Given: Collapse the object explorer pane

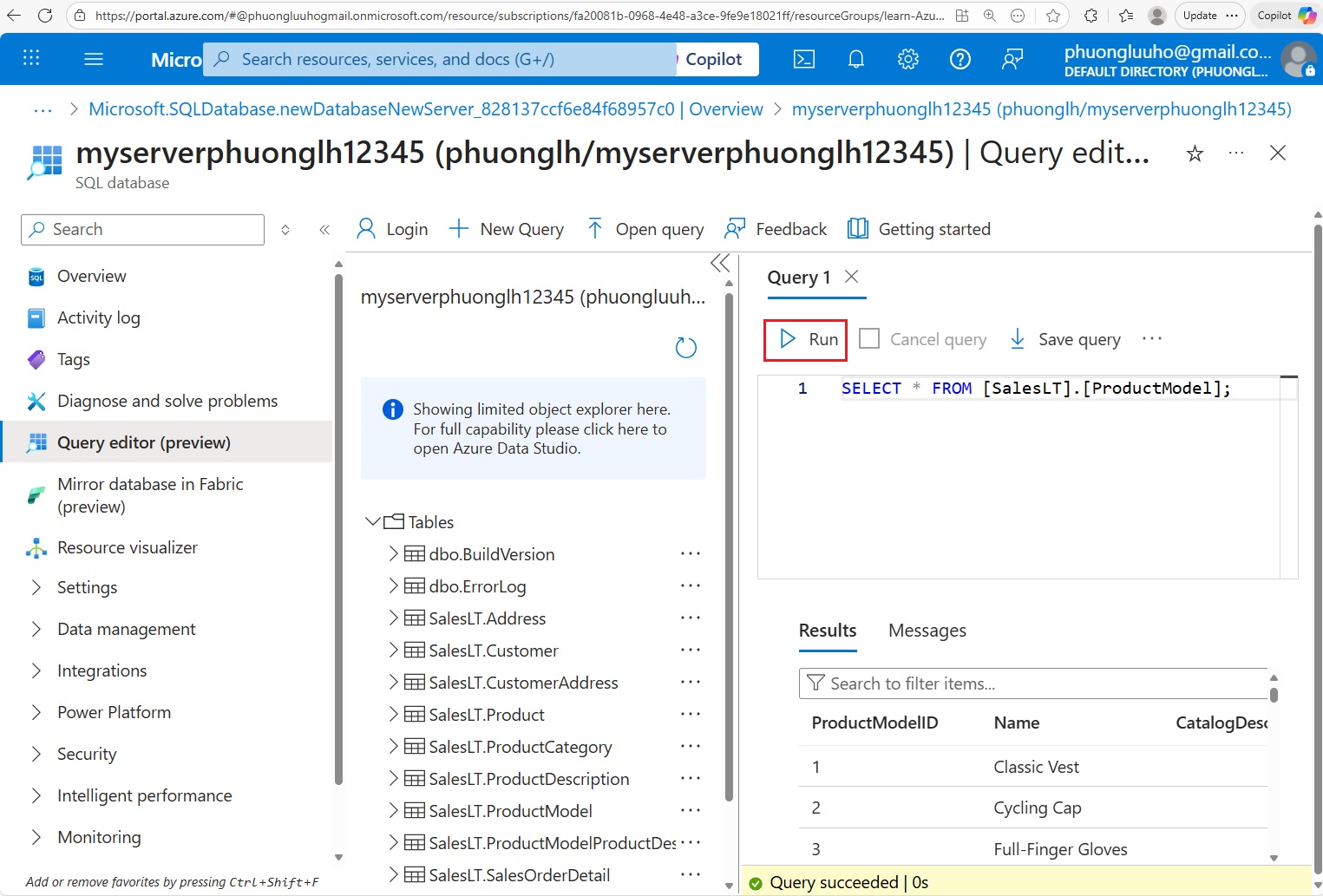Looking at the screenshot, I should tap(719, 263).
